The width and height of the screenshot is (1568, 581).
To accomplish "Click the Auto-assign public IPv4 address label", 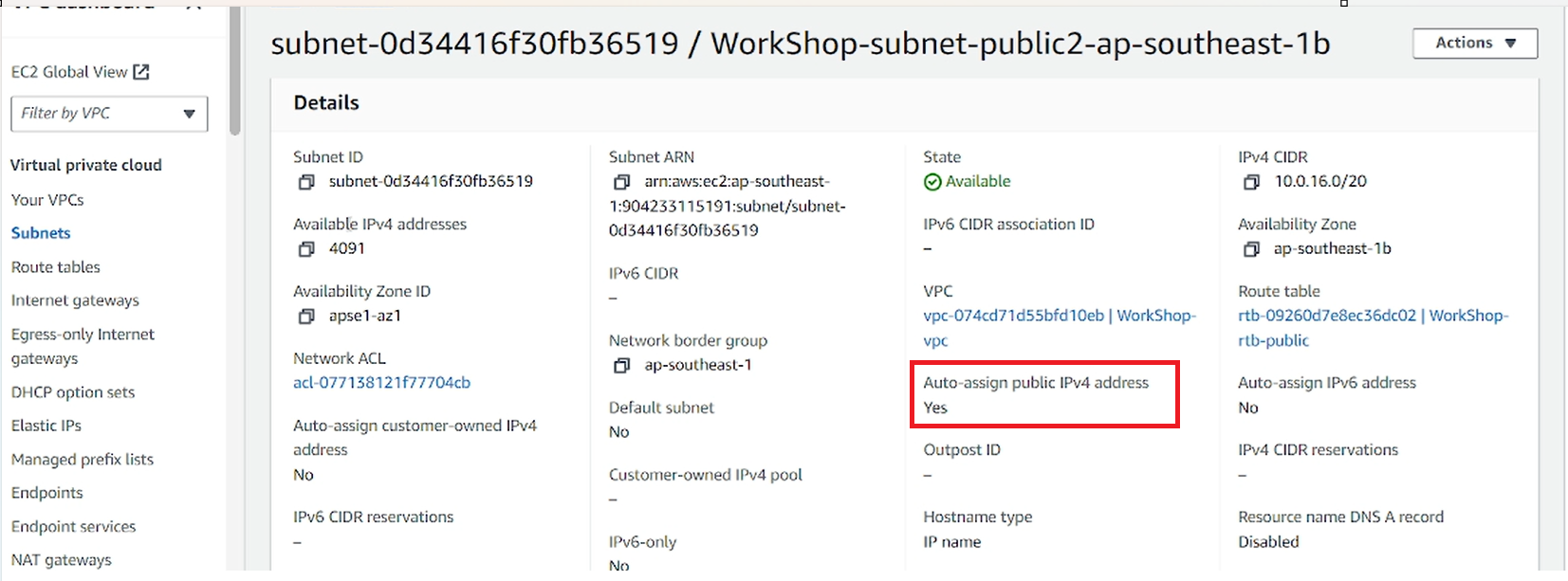I will (1036, 383).
